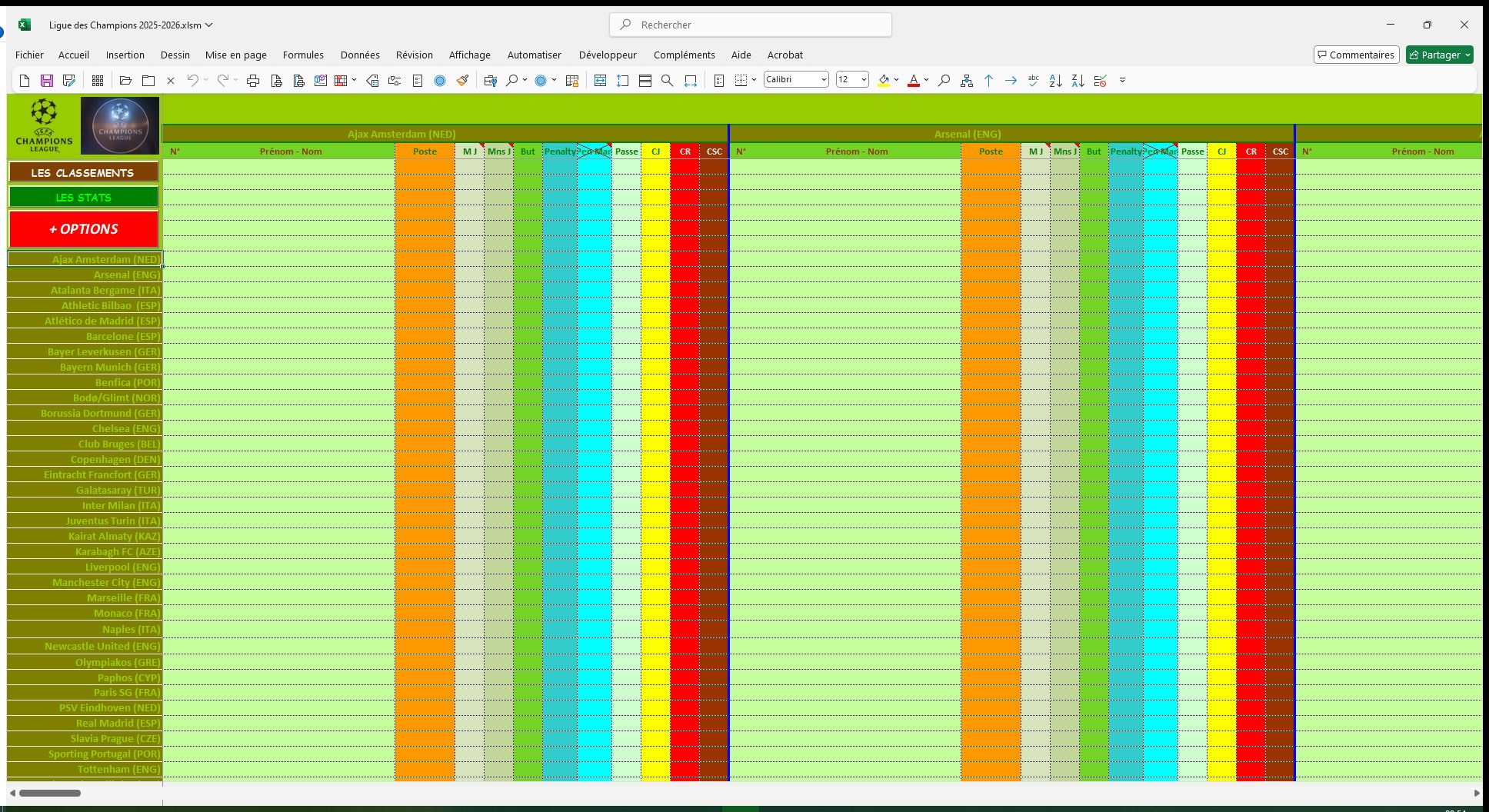This screenshot has width=1489, height=812.
Task: Open the Calibri font name combo box
Action: 796,79
